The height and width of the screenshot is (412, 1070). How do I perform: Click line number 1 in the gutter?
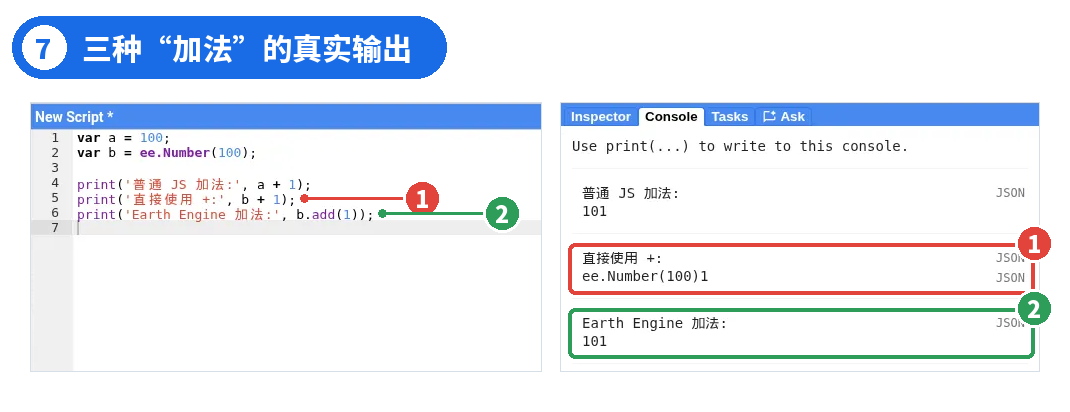(55, 138)
